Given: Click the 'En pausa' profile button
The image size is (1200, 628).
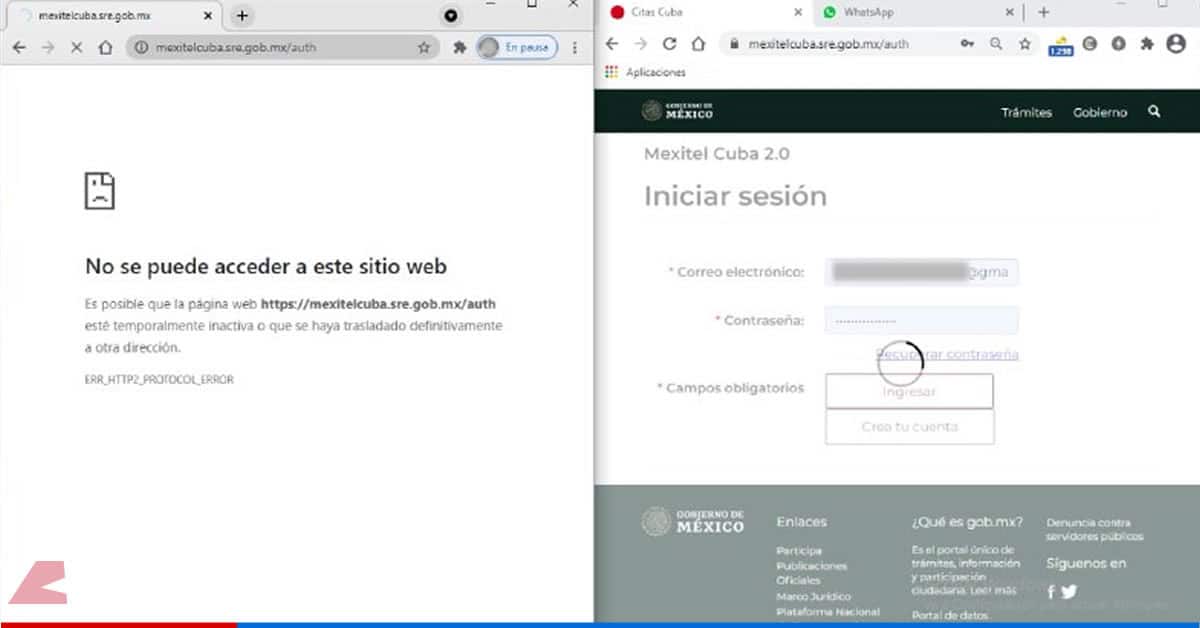Looking at the screenshot, I should pos(517,47).
